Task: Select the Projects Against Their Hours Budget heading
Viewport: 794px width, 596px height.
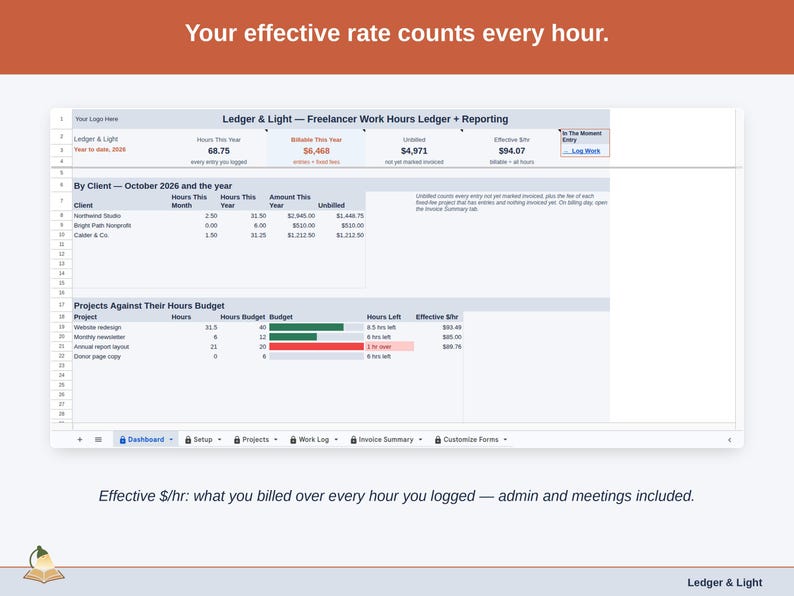Action: (x=149, y=305)
